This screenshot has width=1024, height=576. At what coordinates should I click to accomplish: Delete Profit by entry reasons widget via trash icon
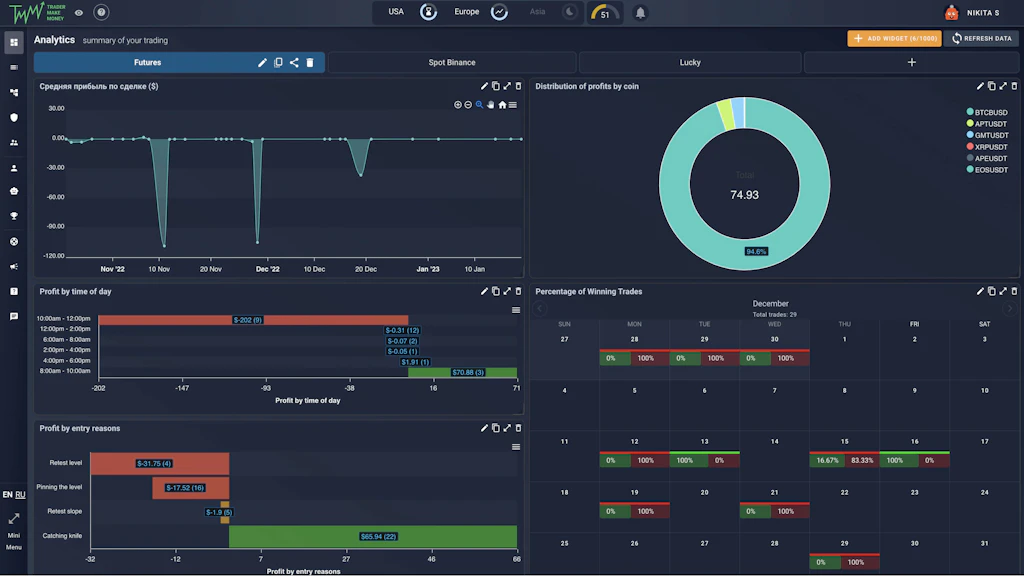517,428
